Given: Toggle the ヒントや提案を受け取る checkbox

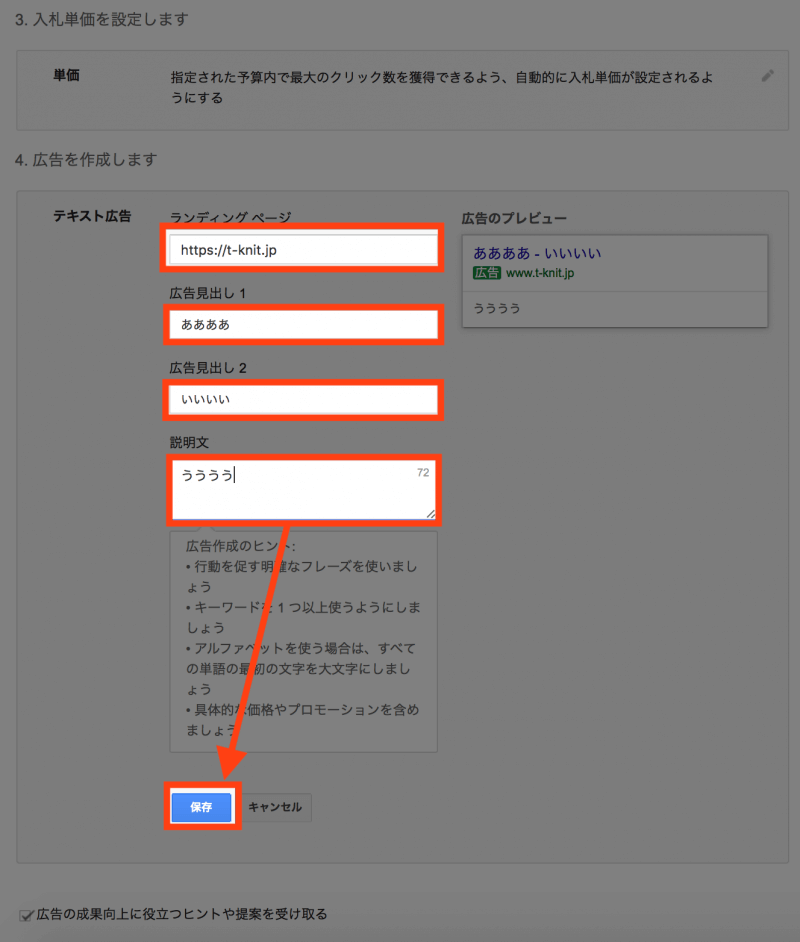Looking at the screenshot, I should [26, 915].
